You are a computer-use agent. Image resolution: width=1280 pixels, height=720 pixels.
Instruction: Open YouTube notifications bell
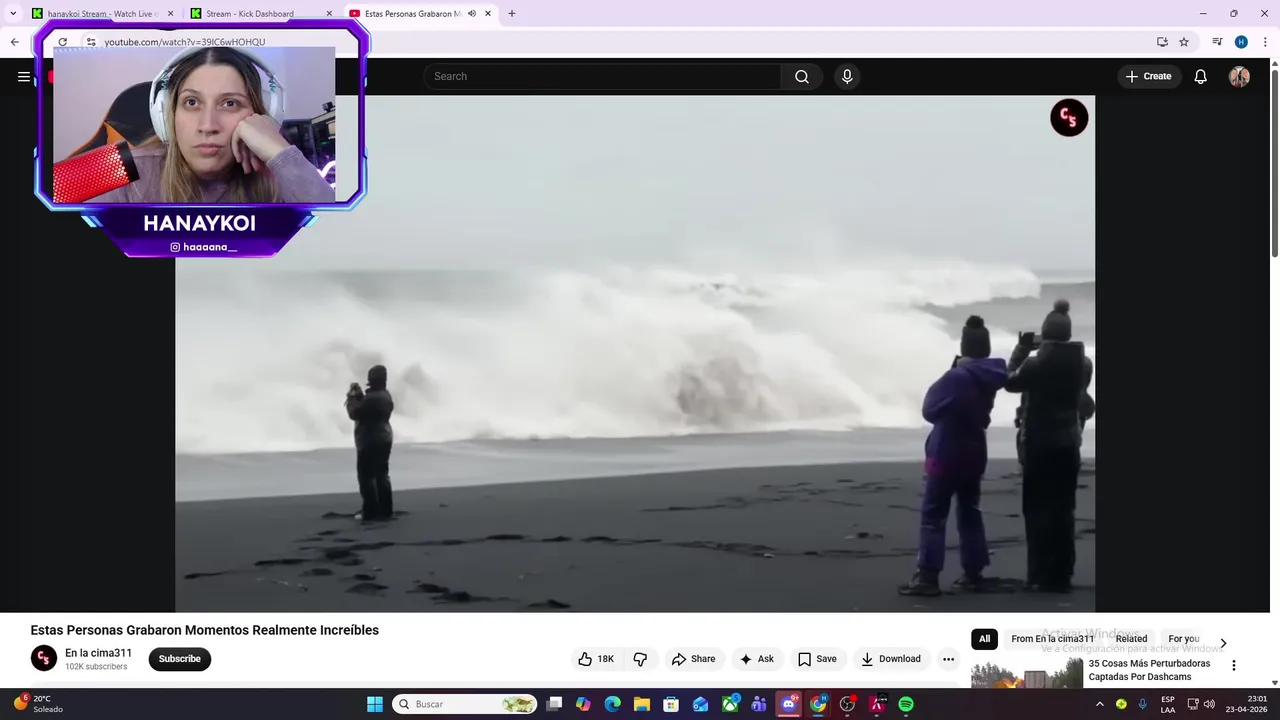pyautogui.click(x=1201, y=77)
